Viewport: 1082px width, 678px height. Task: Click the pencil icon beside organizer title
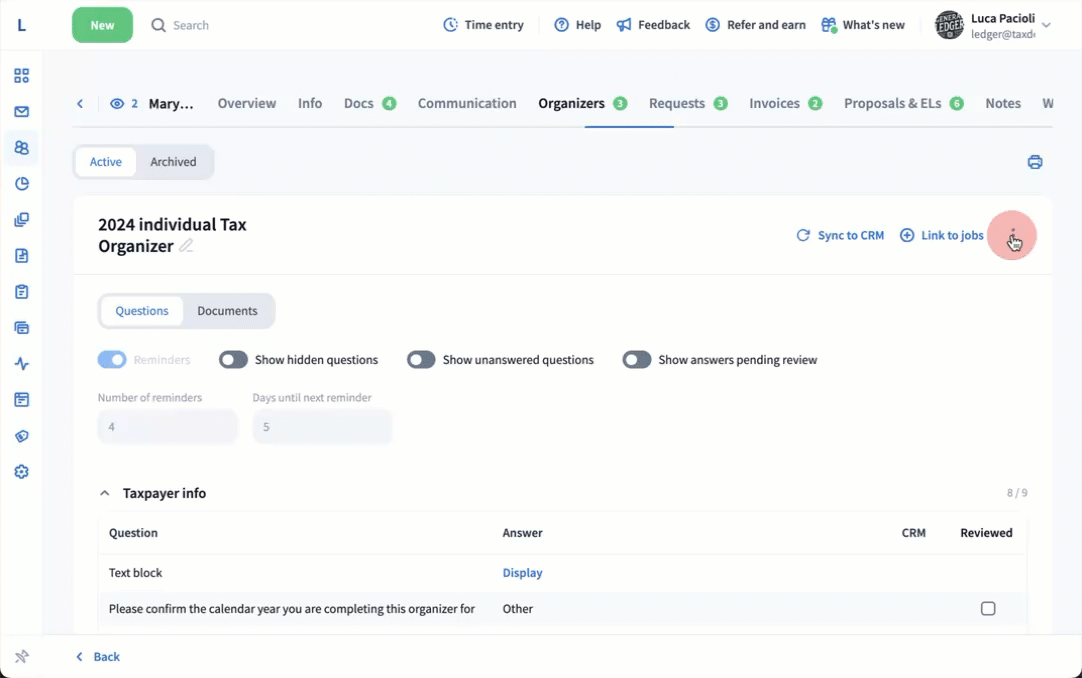(x=186, y=246)
